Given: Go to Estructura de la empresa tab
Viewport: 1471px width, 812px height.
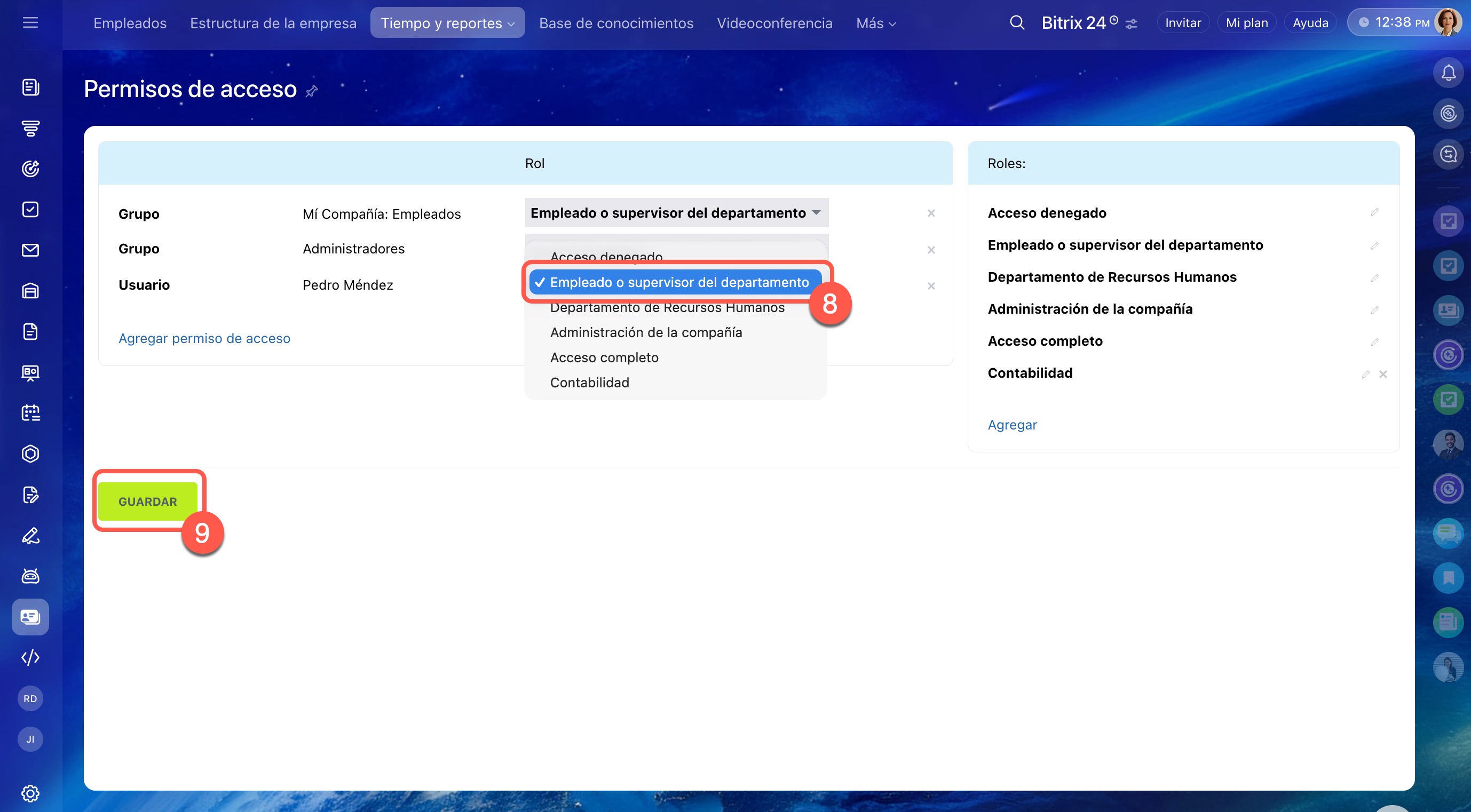Looking at the screenshot, I should pyautogui.click(x=273, y=23).
